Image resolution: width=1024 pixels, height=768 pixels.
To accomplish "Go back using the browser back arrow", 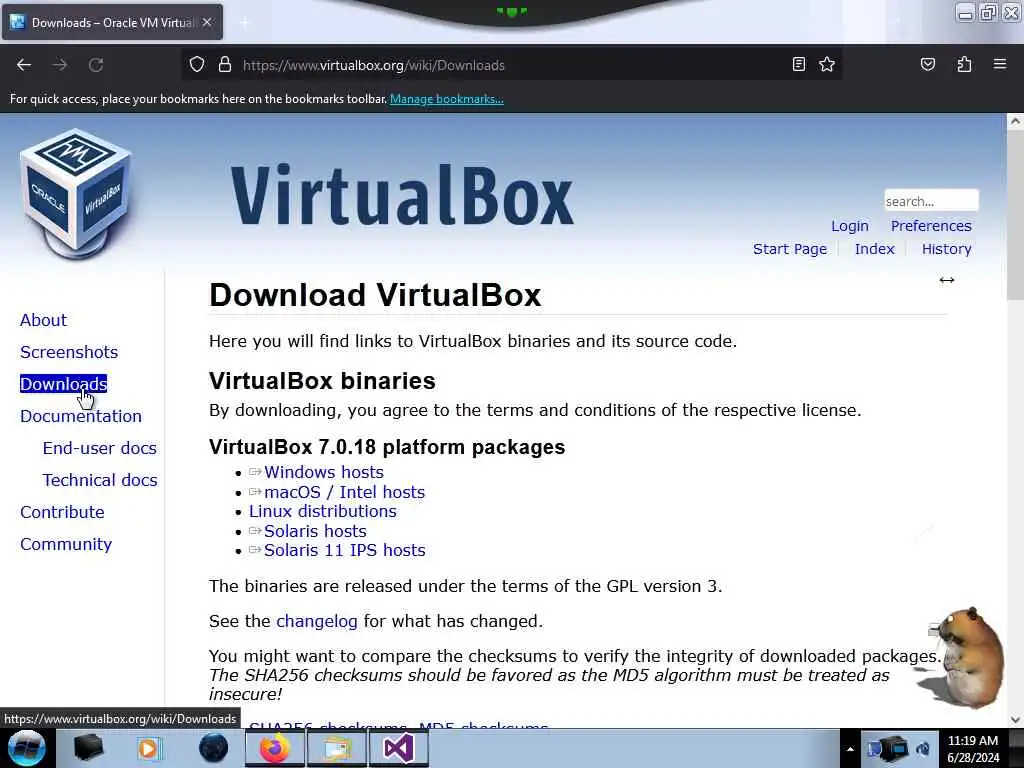I will [24, 65].
